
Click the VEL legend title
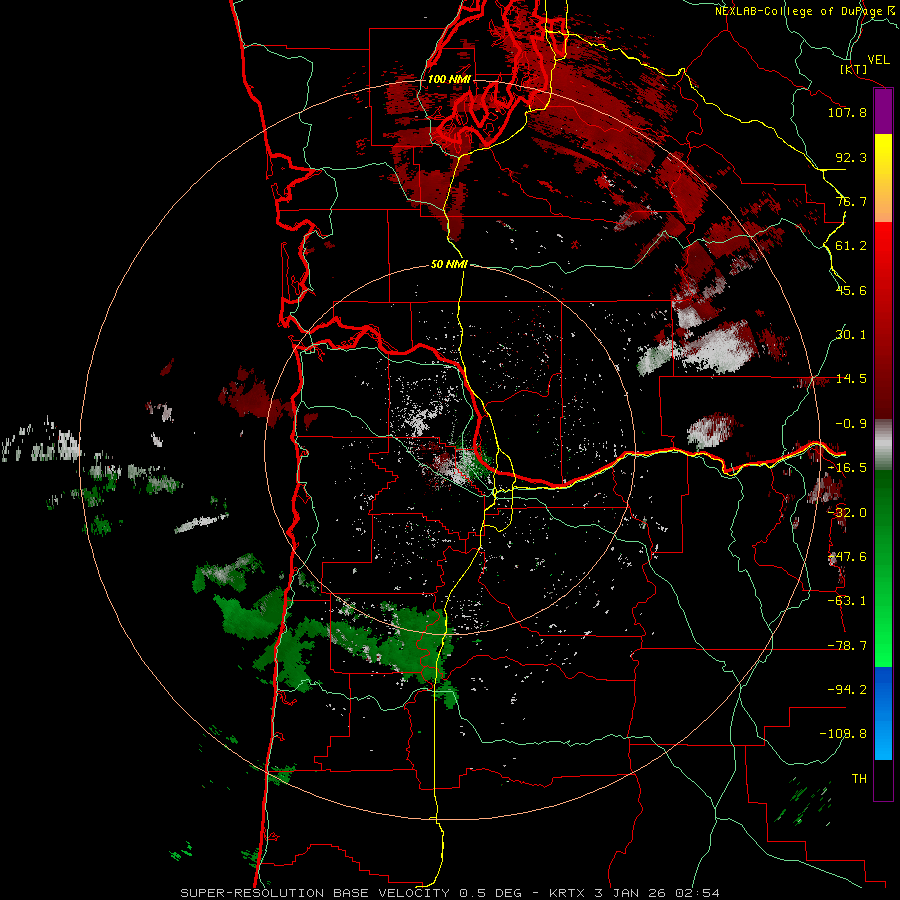pyautogui.click(x=878, y=59)
